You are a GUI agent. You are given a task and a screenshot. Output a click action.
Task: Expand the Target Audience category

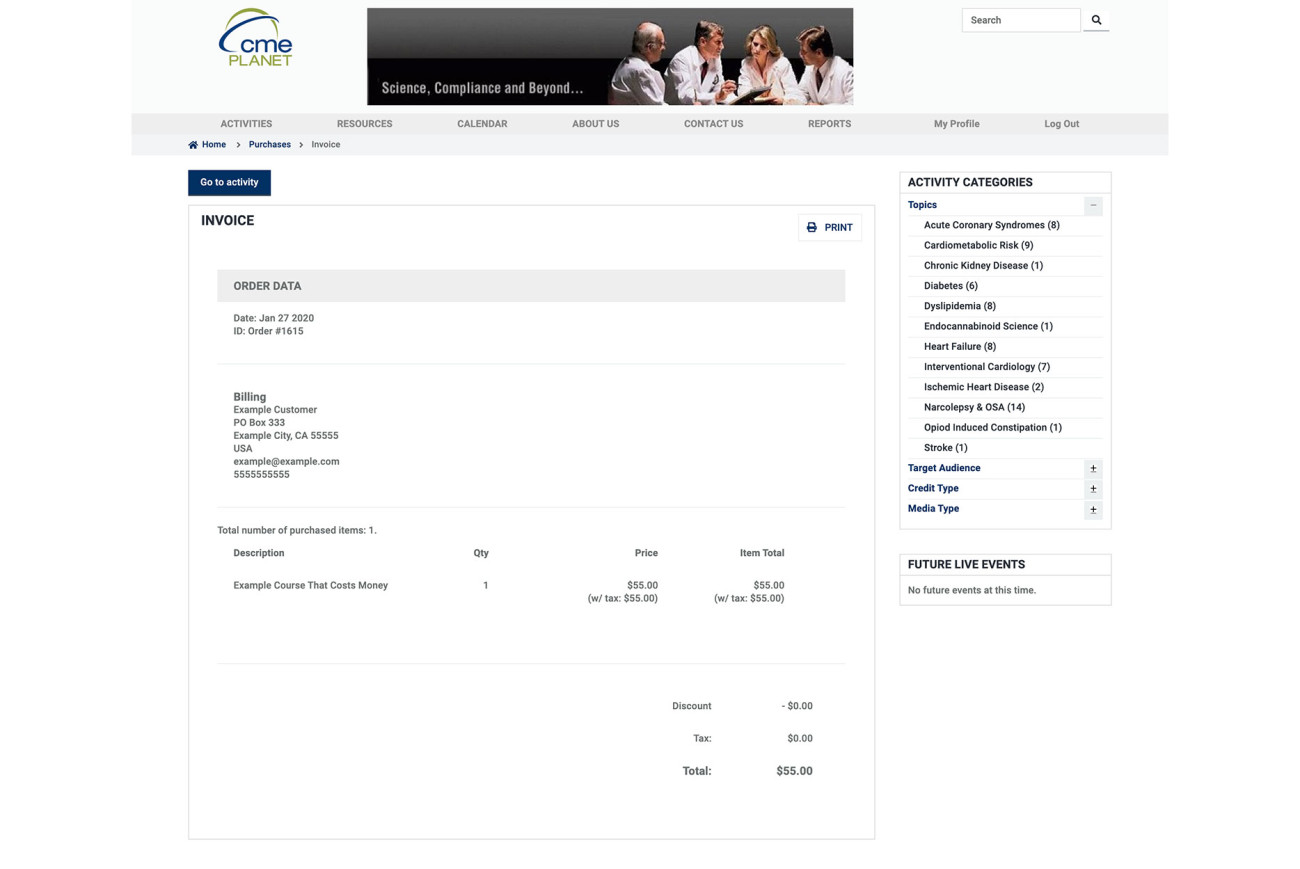tap(1093, 469)
